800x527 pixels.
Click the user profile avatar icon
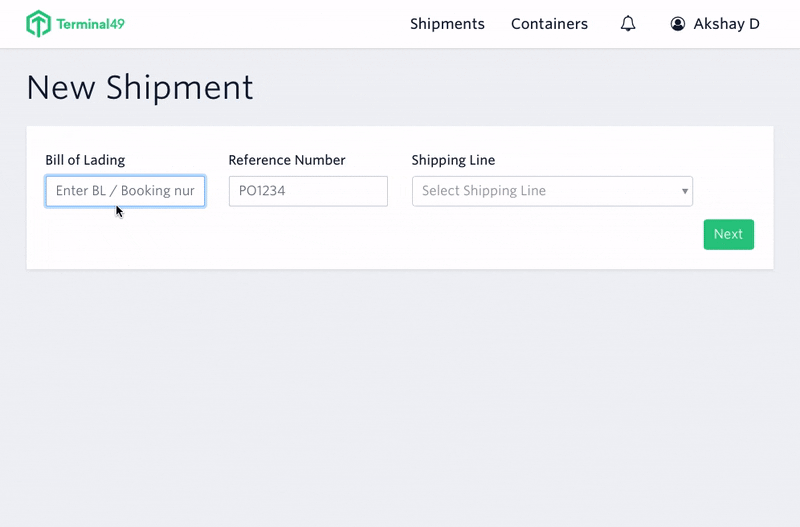[x=678, y=24]
